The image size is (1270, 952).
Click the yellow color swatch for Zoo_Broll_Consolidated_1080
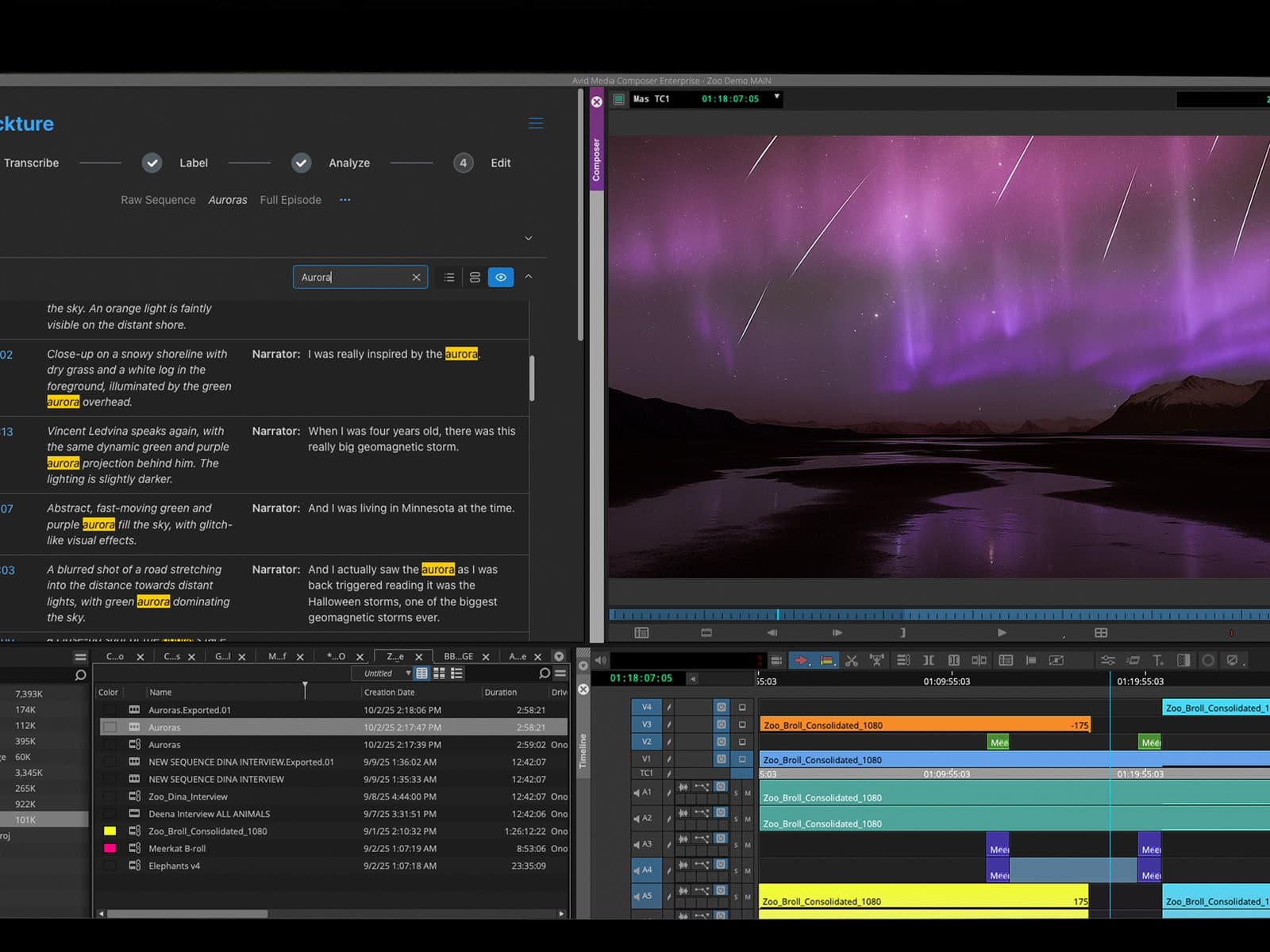click(x=110, y=831)
